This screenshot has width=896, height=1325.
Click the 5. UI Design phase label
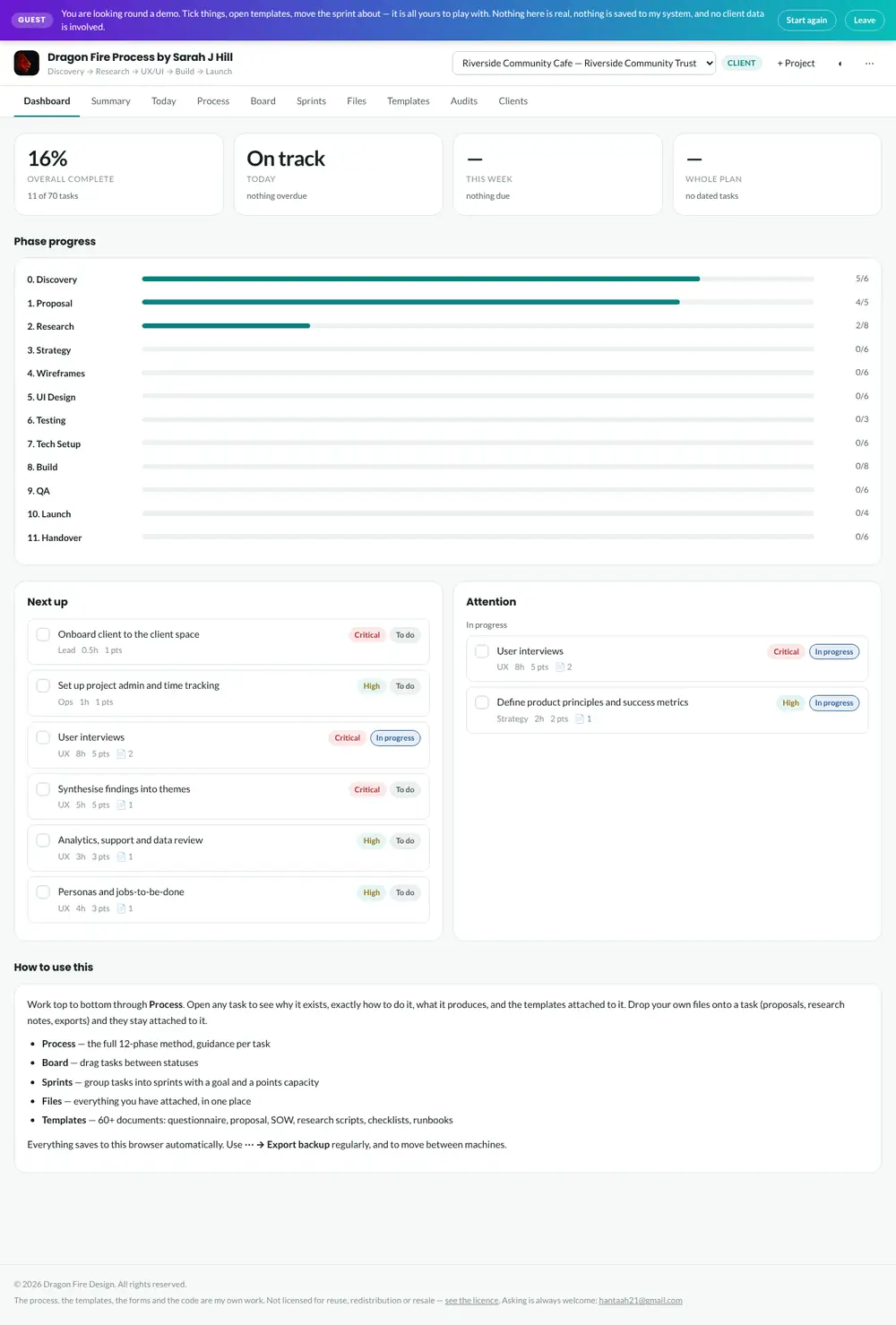[x=51, y=397]
